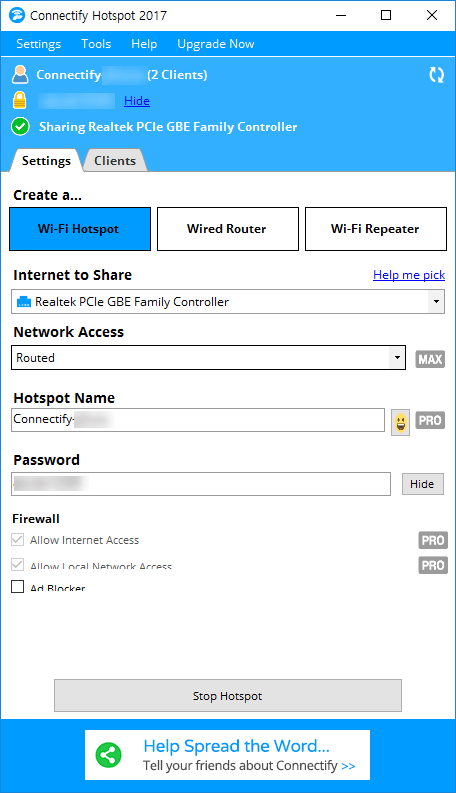Click PRO badge for Allow Internet Access
456x793 pixels.
[433, 540]
